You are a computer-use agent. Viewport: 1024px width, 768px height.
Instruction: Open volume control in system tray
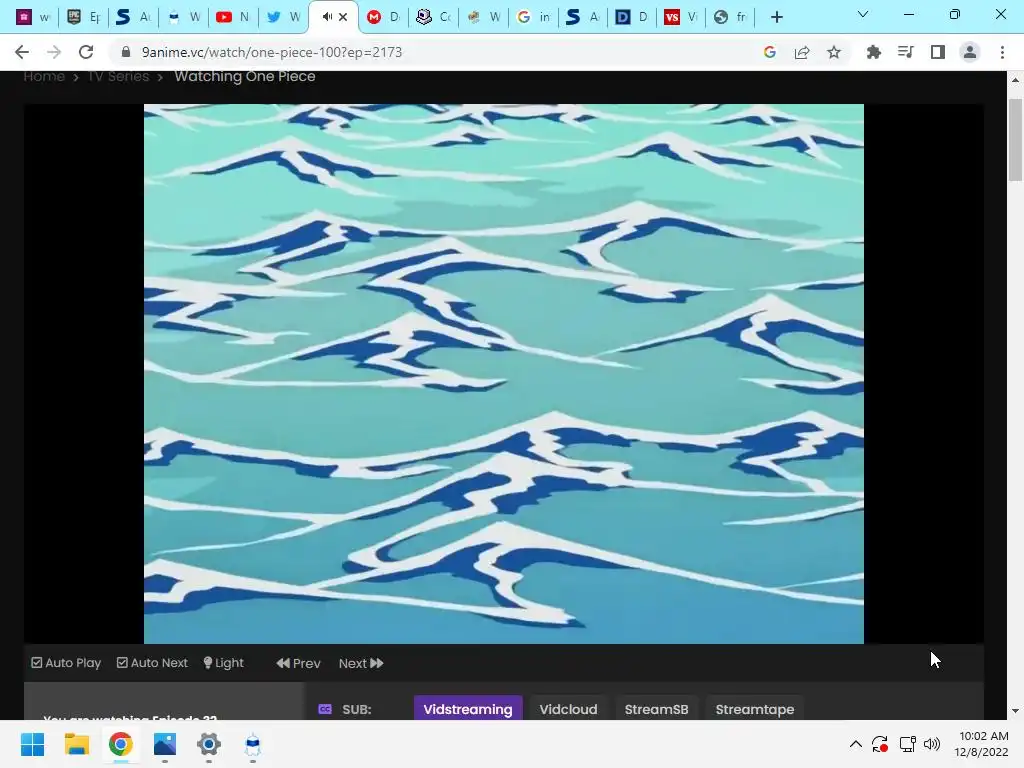pyautogui.click(x=932, y=744)
